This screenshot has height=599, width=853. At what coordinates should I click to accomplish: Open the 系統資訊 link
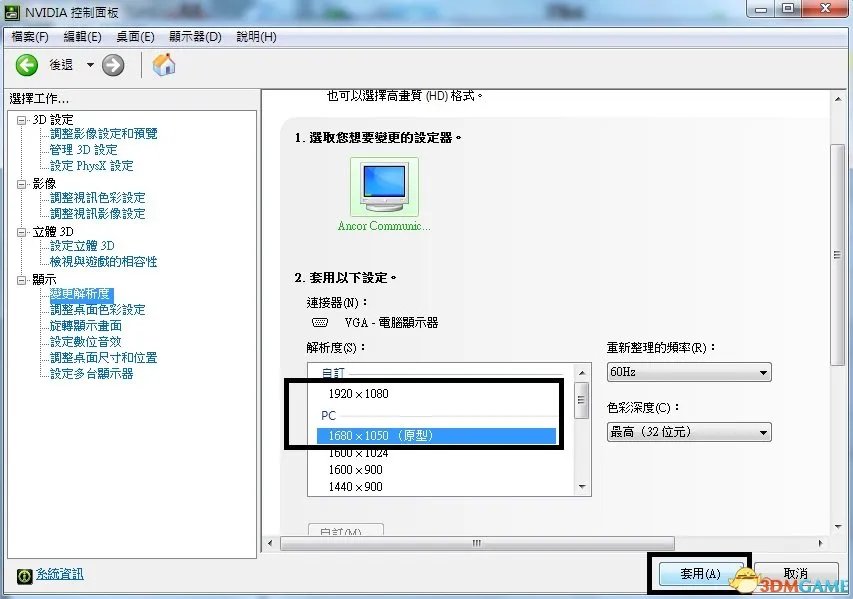coord(60,574)
